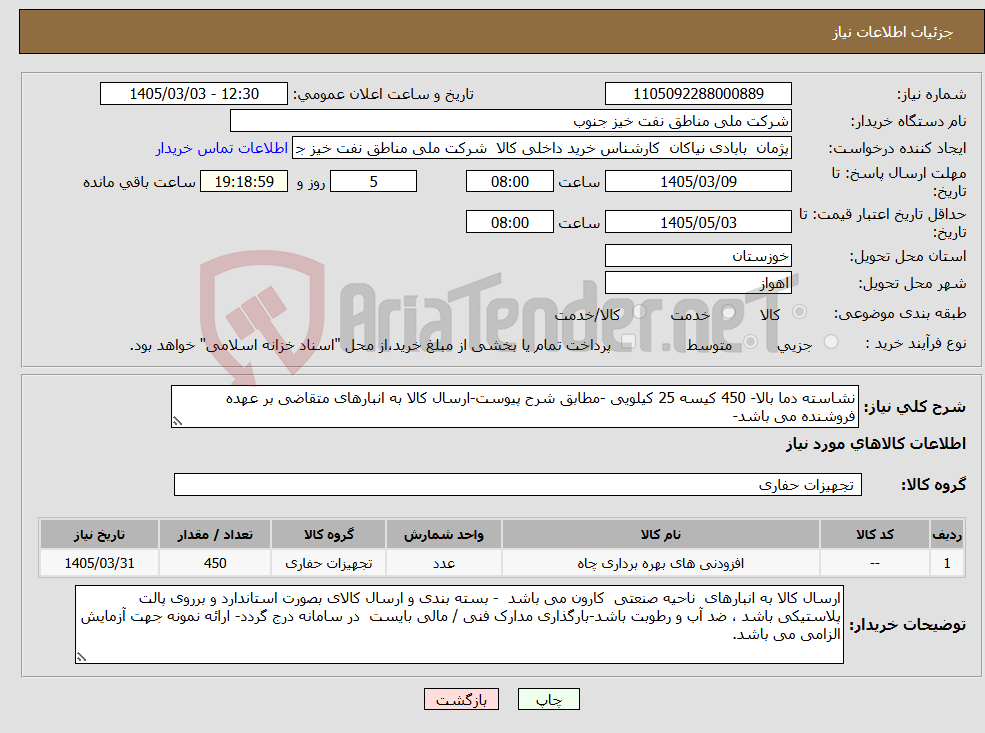Image resolution: width=985 pixels, height=733 pixels.
Task: Click buyer organization name field
Action: coord(511,121)
